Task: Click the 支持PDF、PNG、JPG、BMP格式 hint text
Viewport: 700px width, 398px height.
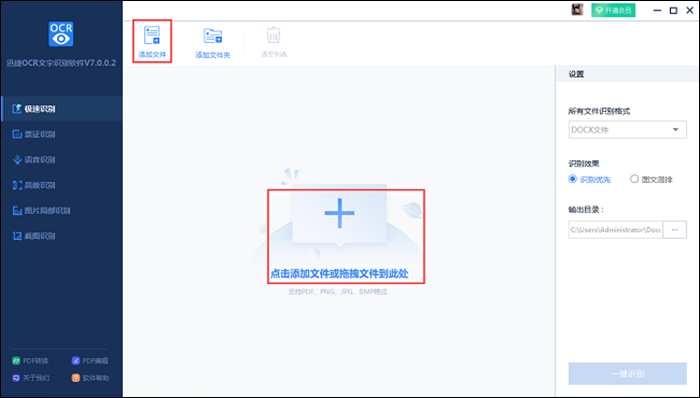Action: point(338,292)
